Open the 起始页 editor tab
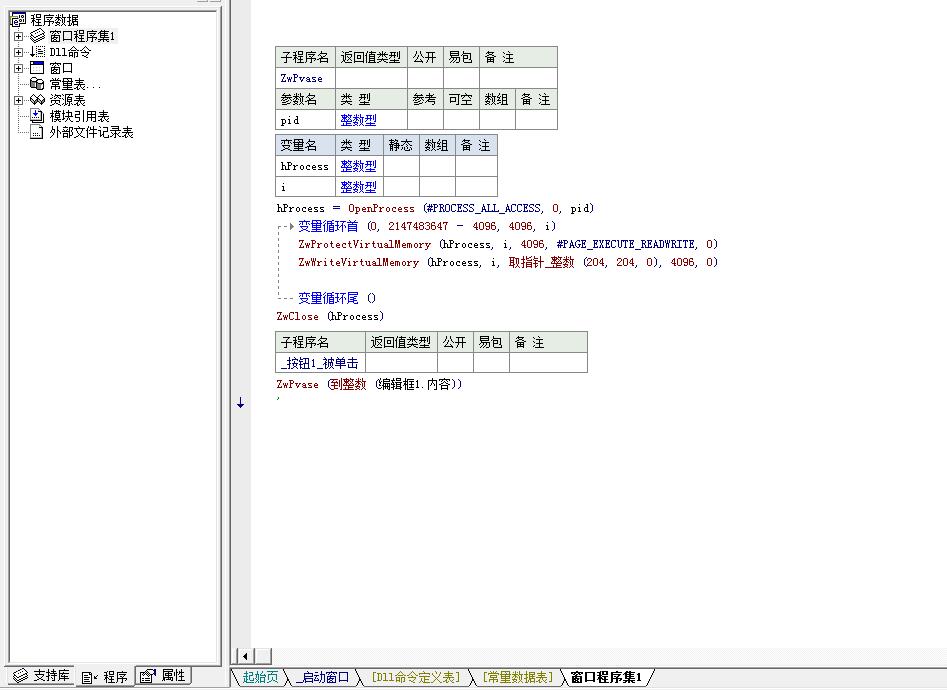 [260, 677]
